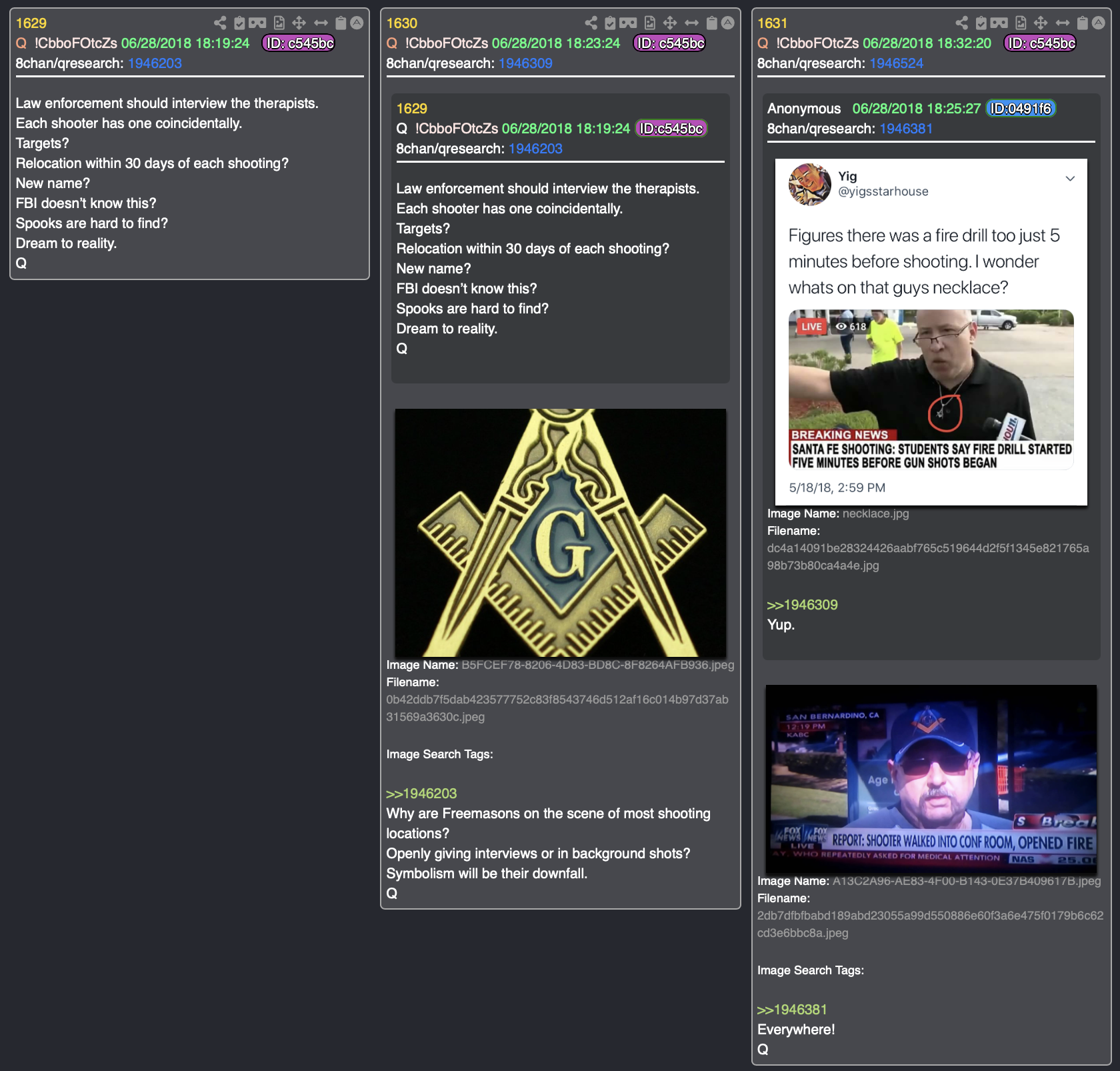Click clipboard-check icon on post 1629
The height and width of the screenshot is (1071, 1120).
tap(239, 23)
